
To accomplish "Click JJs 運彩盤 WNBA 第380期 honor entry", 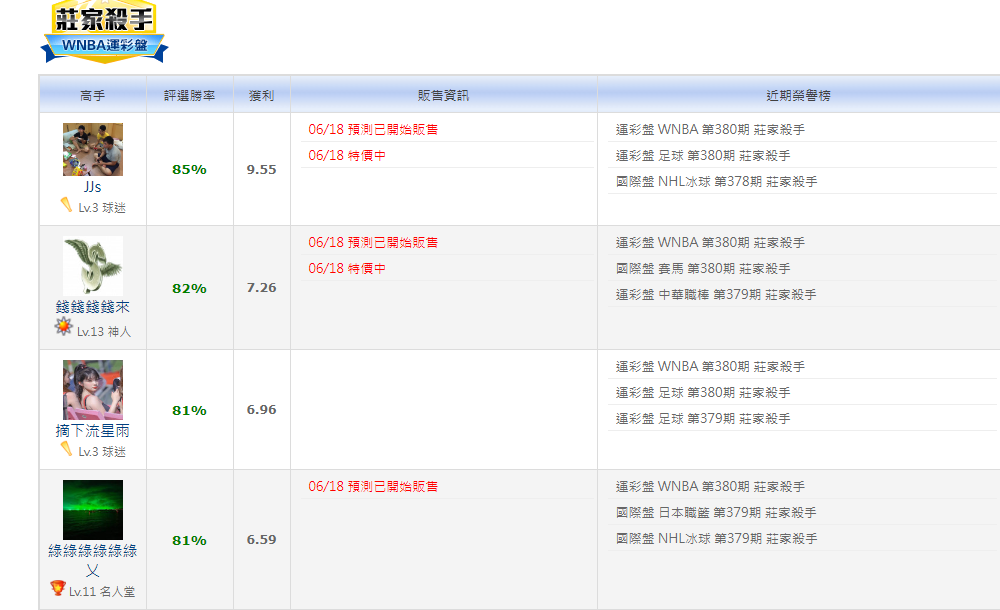I will [710, 130].
